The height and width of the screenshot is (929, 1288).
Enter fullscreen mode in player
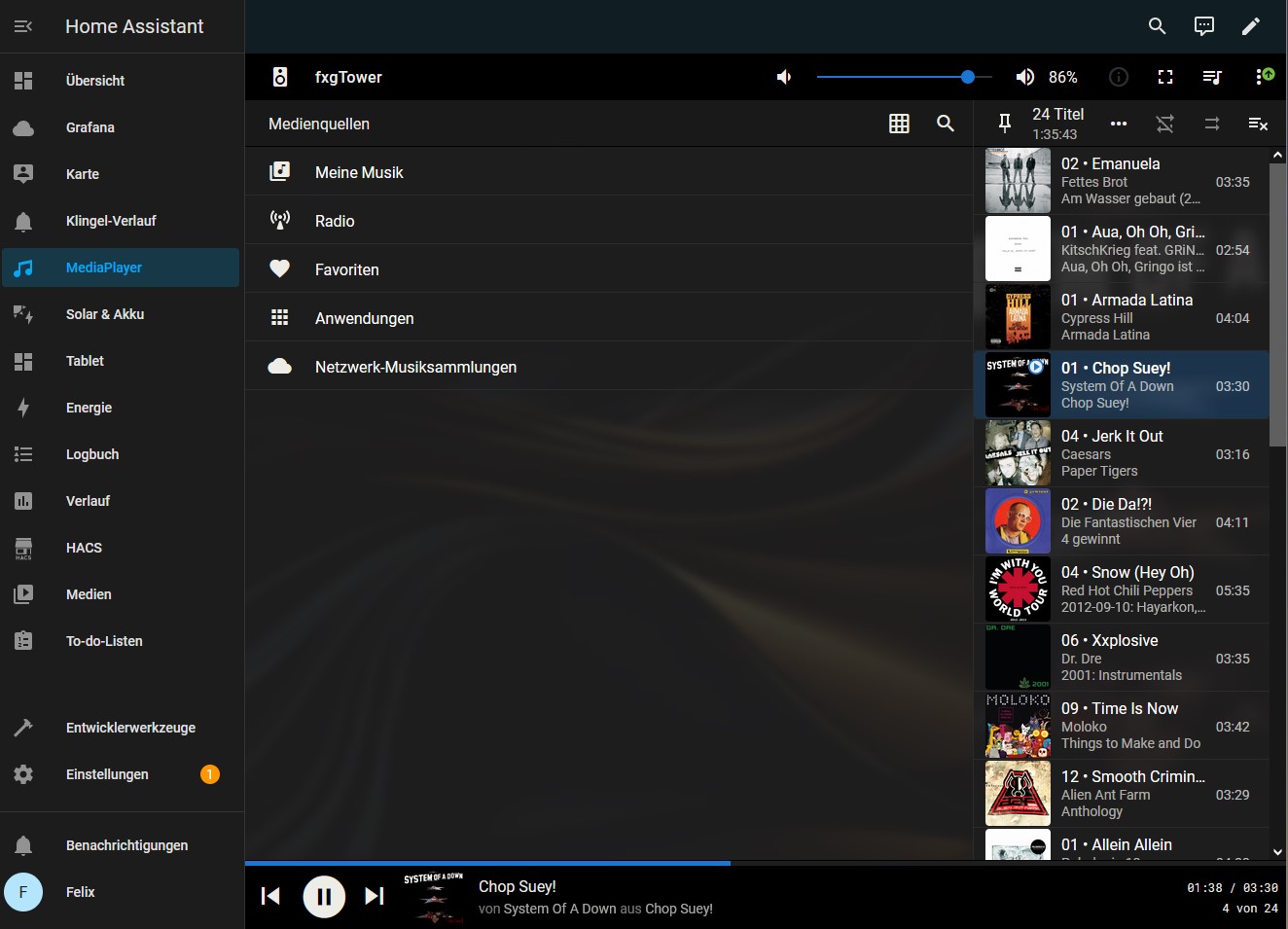(1165, 77)
